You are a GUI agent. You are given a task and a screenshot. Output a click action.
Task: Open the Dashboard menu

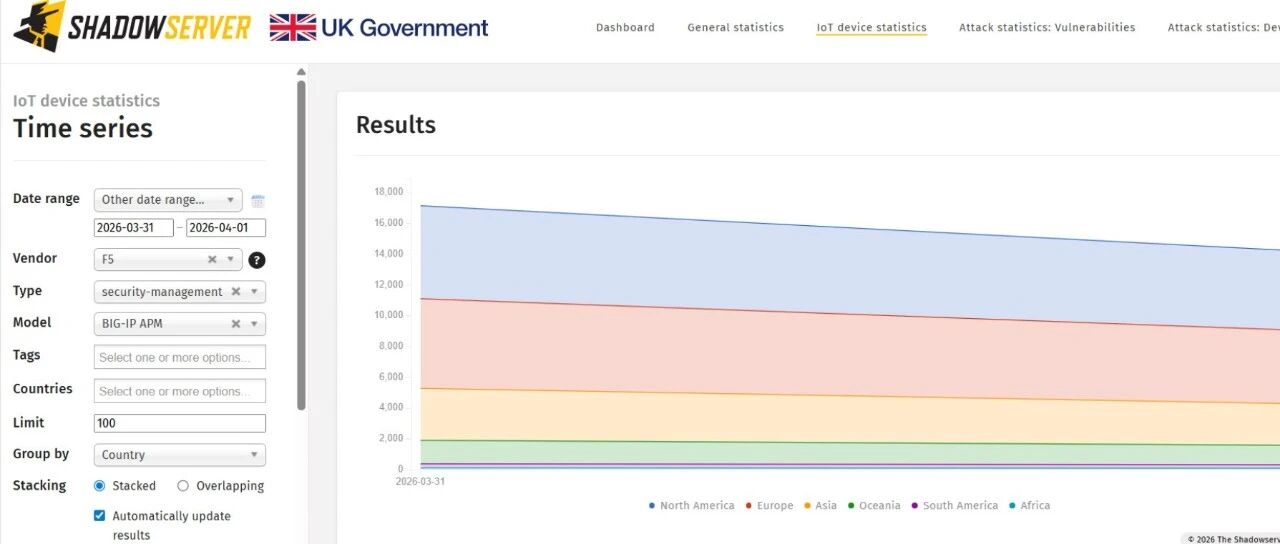point(625,28)
